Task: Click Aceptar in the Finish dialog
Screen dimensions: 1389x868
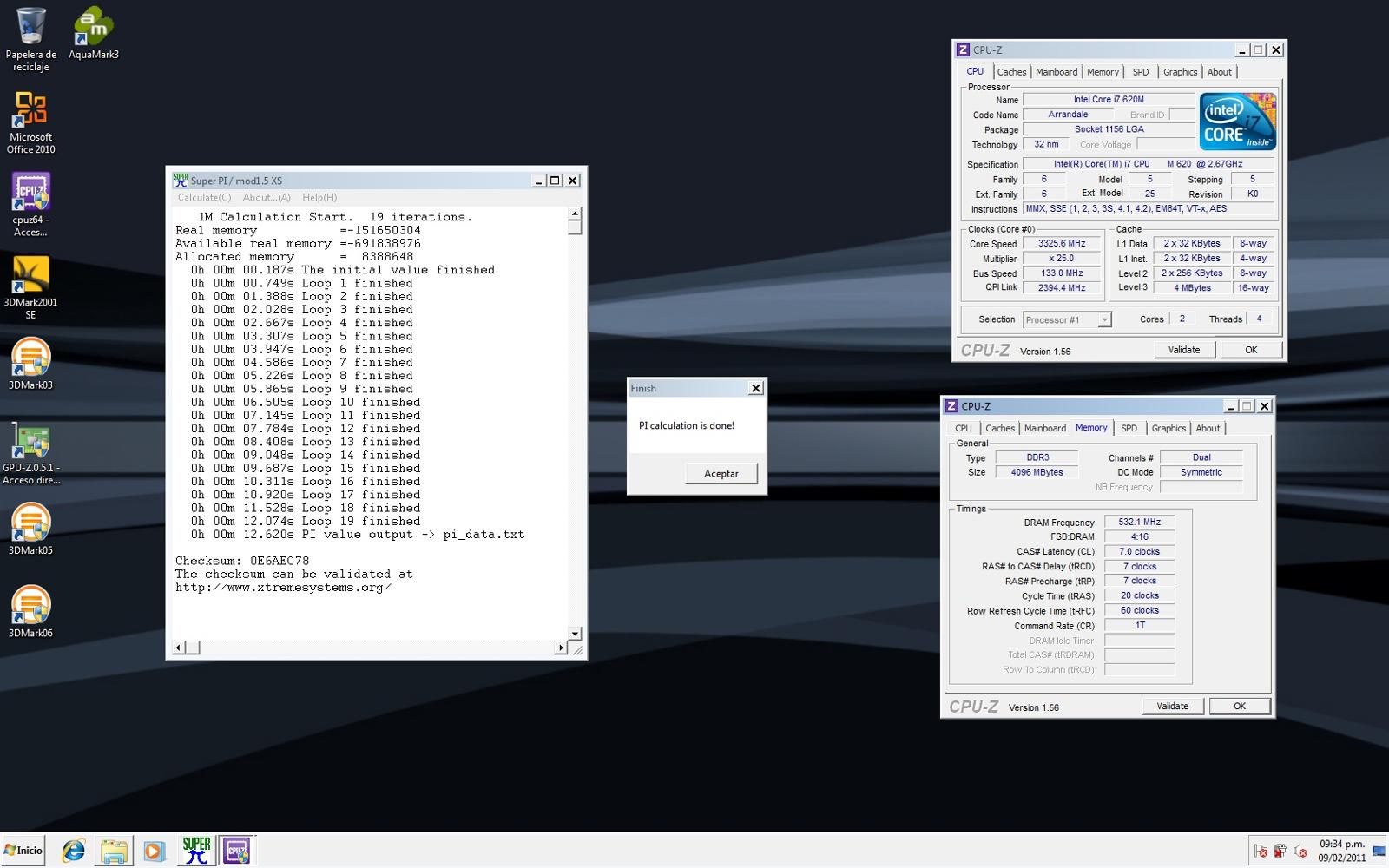Action: click(721, 473)
